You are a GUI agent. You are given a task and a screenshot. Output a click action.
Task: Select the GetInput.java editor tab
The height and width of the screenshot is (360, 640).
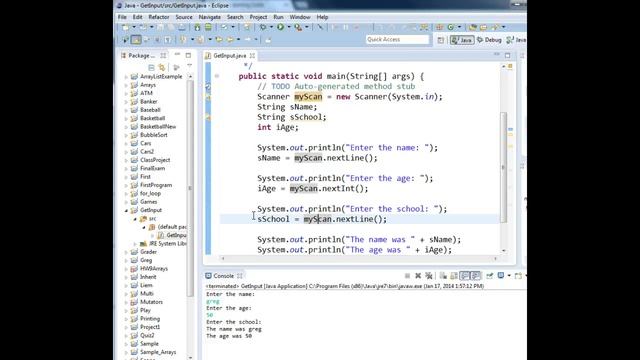(230, 56)
